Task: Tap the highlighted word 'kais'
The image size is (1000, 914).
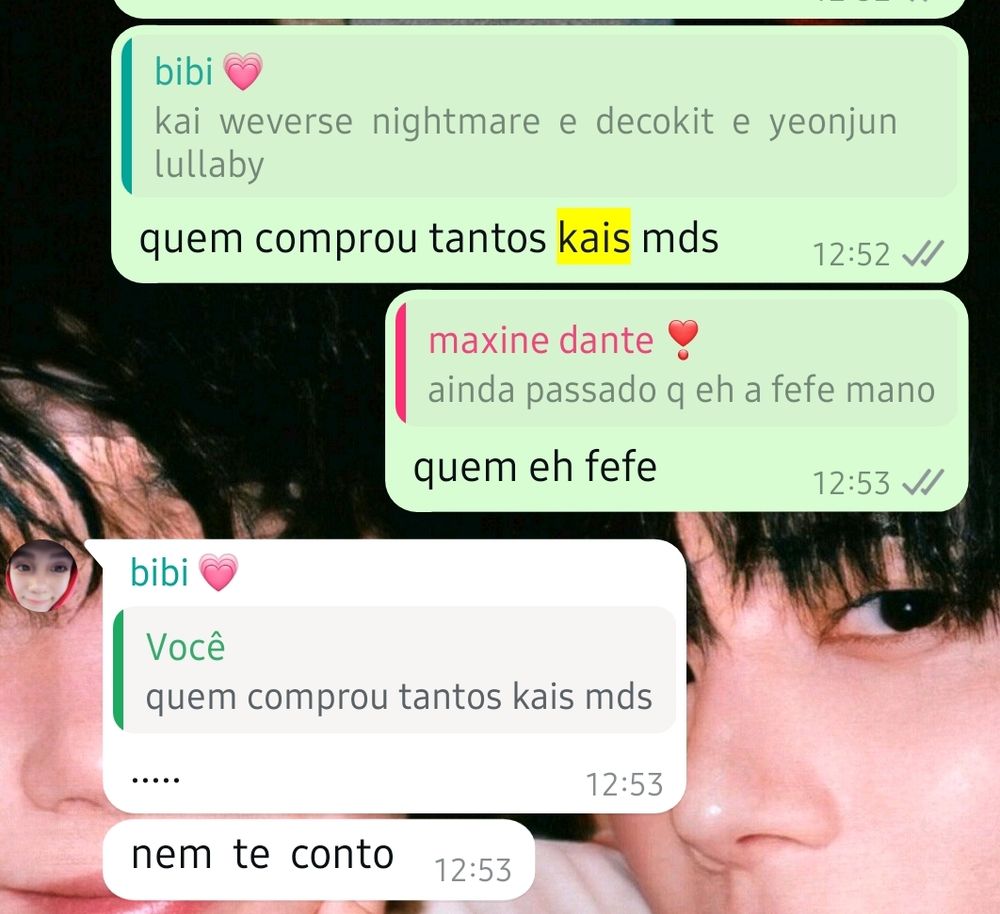Action: [x=594, y=237]
